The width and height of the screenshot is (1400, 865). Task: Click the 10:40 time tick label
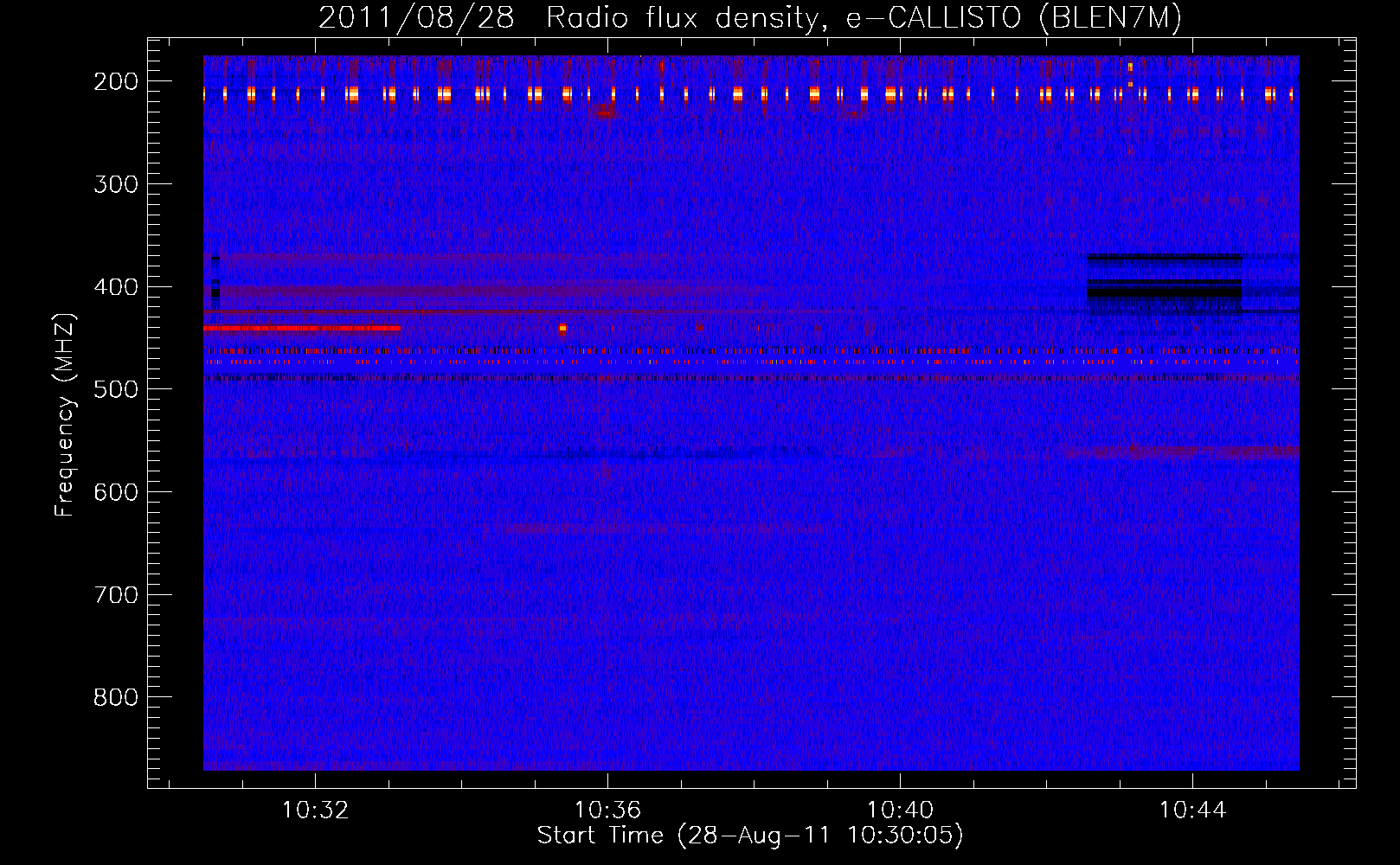click(x=901, y=811)
